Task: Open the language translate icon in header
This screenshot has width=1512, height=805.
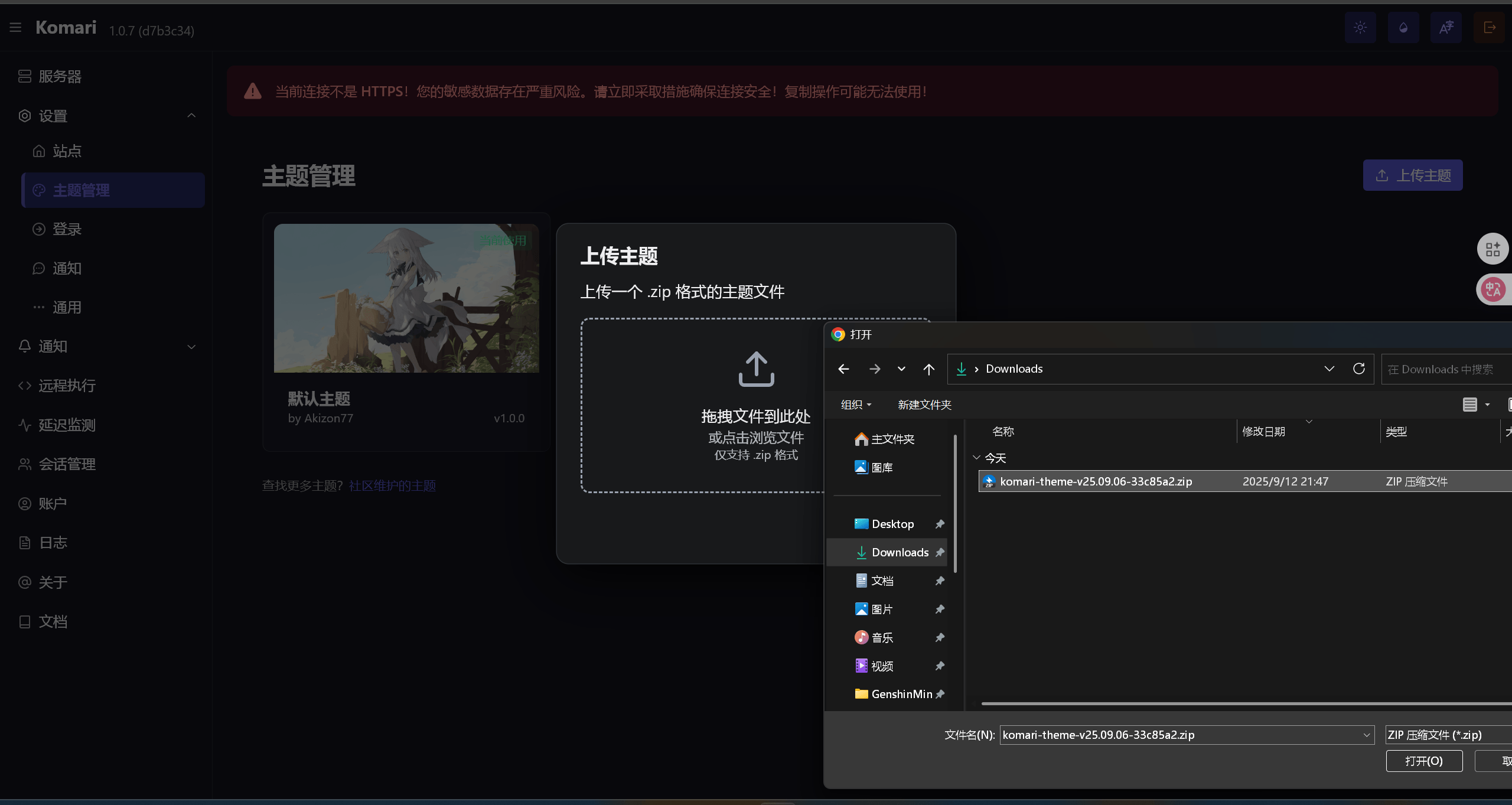Action: 1446,28
